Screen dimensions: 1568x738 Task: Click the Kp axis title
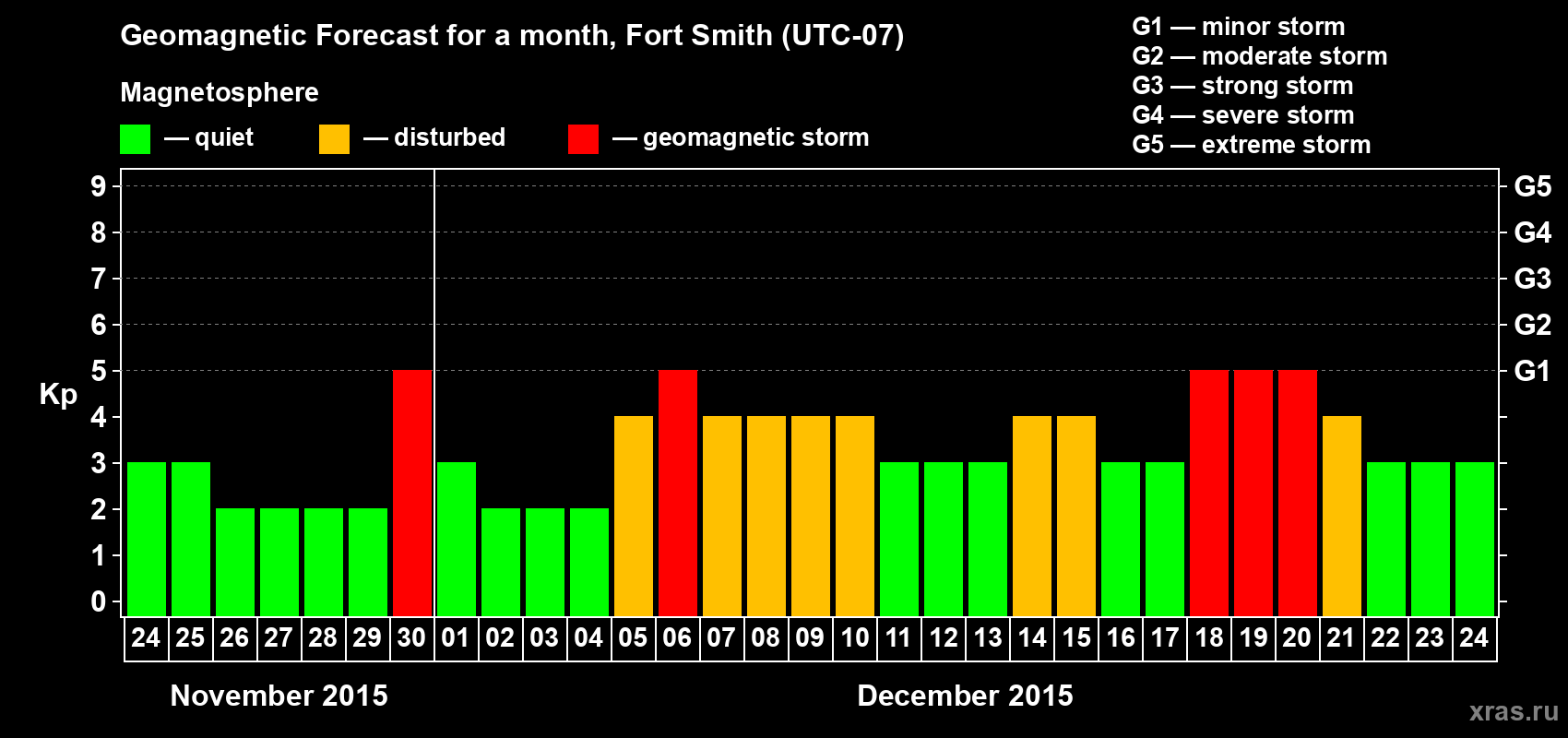58,395
